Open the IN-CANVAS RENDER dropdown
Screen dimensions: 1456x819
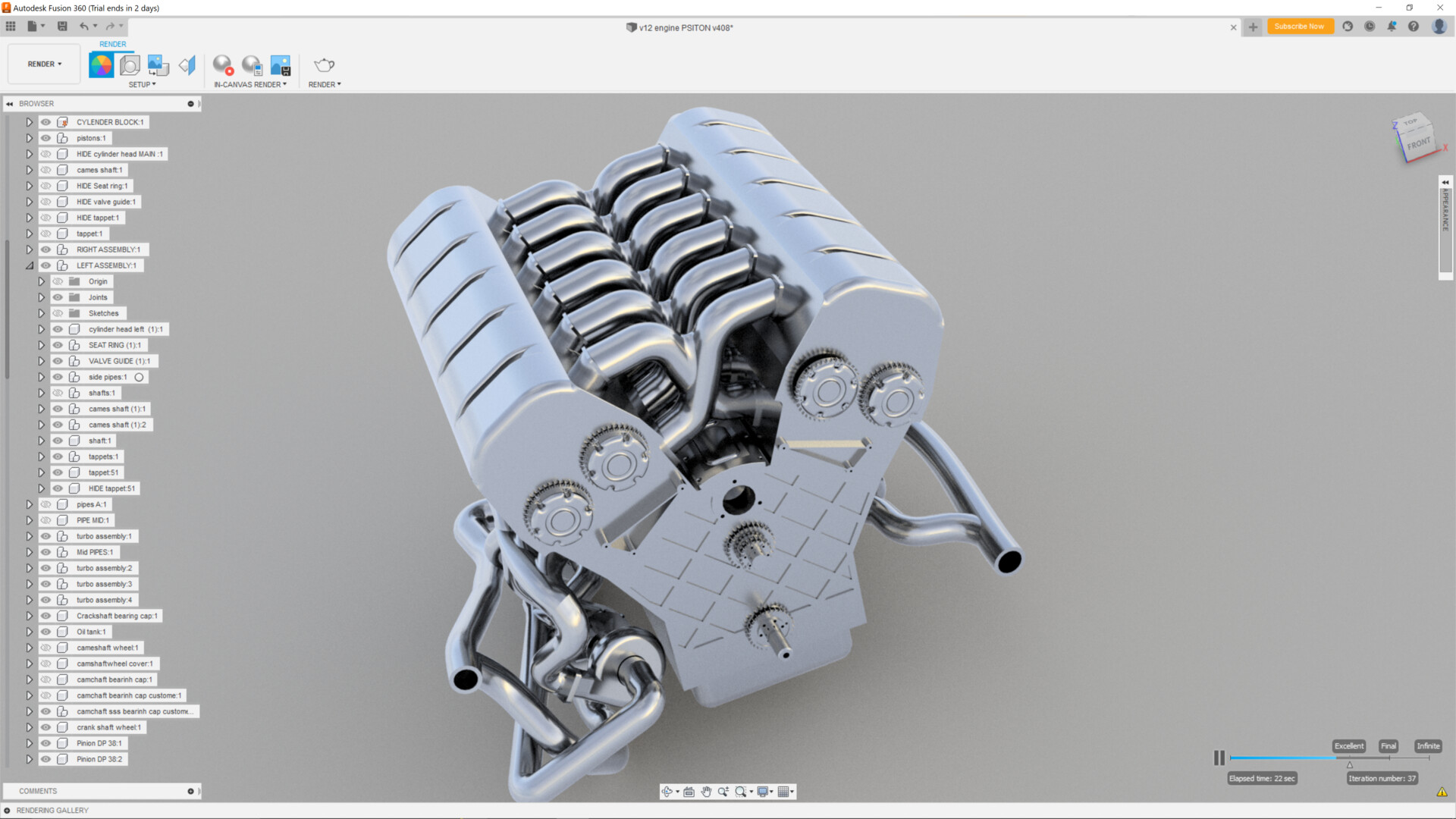tap(251, 84)
